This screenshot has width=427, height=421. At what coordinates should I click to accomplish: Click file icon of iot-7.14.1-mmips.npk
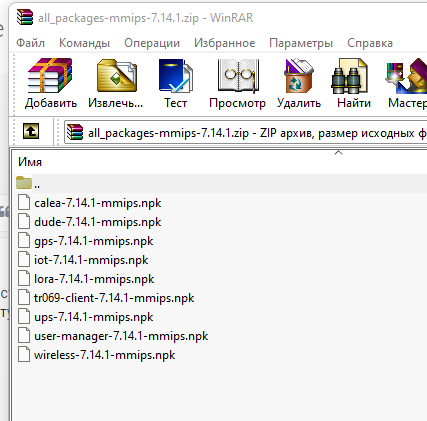coord(24,259)
